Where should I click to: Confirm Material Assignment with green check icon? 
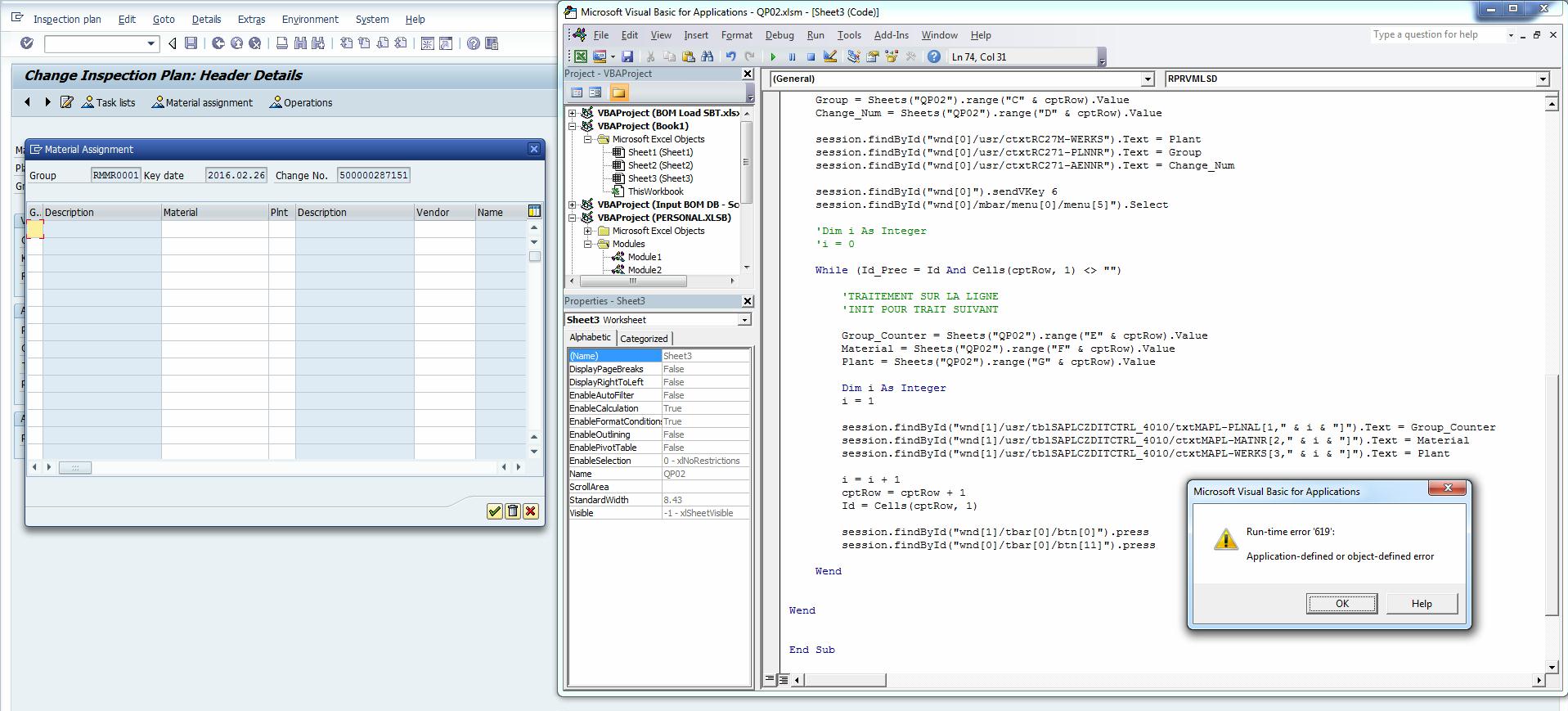(x=494, y=511)
